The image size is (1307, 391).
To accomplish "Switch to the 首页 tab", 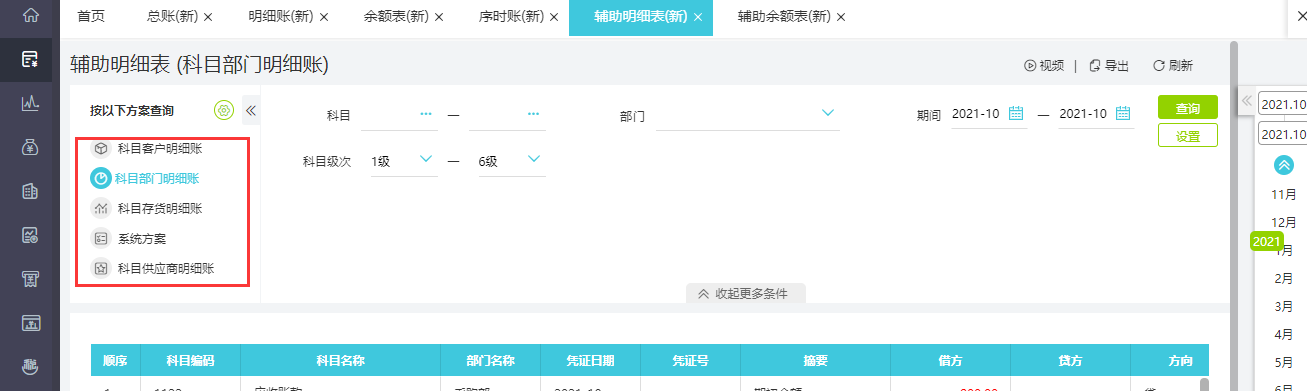I will tap(91, 17).
